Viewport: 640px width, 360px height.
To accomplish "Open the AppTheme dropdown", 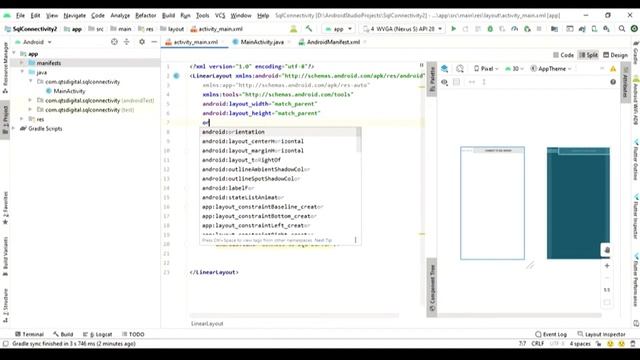I will coord(551,69).
